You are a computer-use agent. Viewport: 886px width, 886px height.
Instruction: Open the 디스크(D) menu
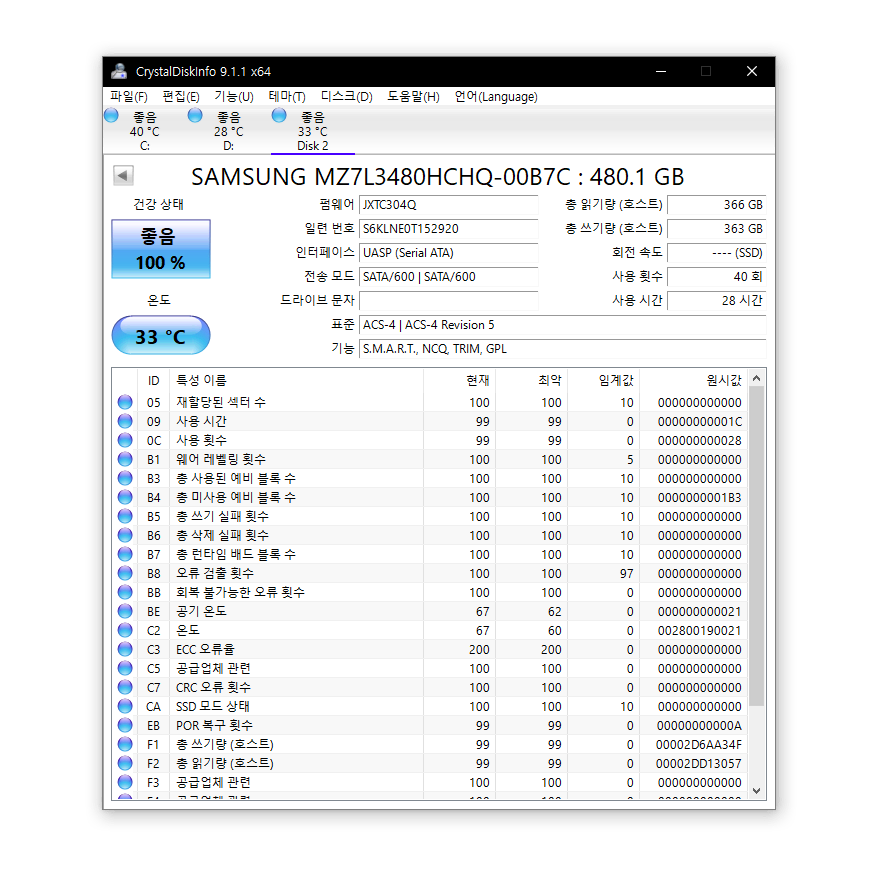tap(346, 97)
